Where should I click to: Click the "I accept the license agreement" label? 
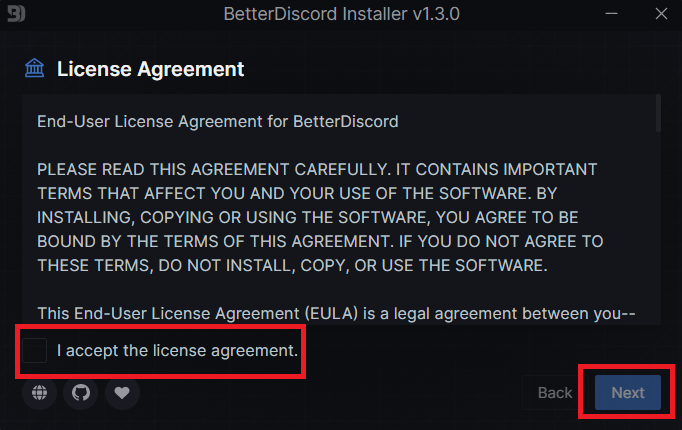point(177,351)
